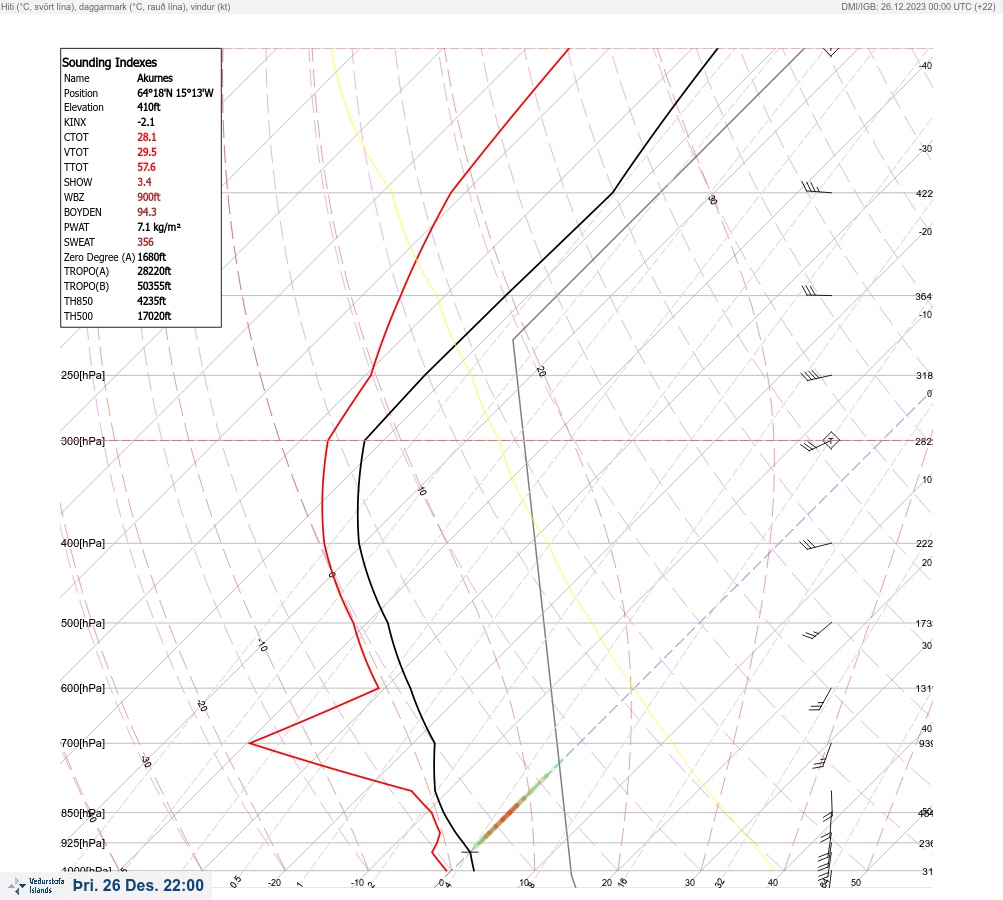Click the '850[hPa]' pressure label

pyautogui.click(x=83, y=814)
